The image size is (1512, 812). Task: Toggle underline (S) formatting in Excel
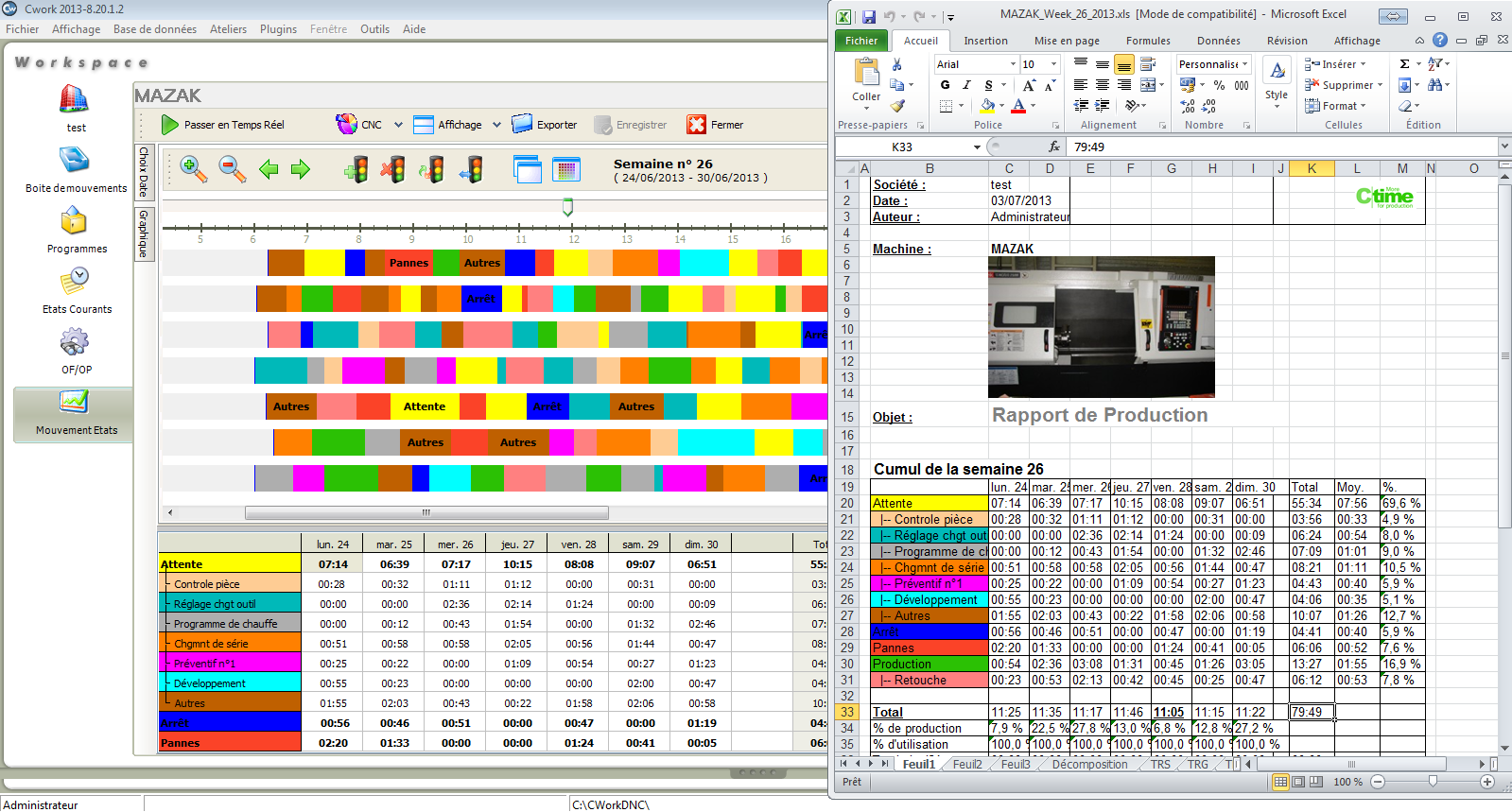[x=988, y=85]
